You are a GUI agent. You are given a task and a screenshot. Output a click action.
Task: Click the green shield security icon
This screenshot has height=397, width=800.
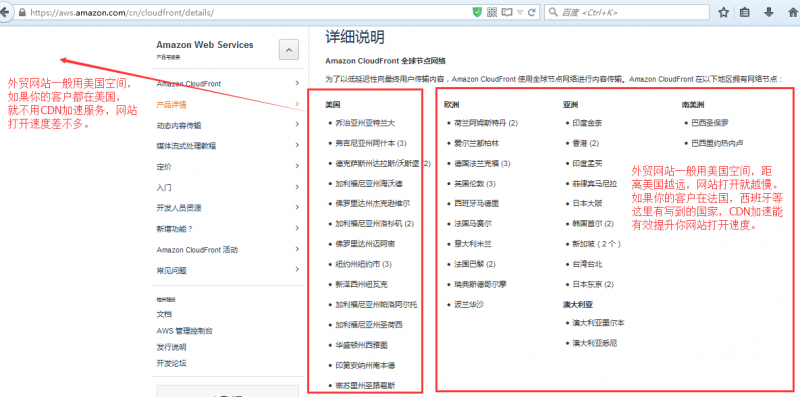477,12
